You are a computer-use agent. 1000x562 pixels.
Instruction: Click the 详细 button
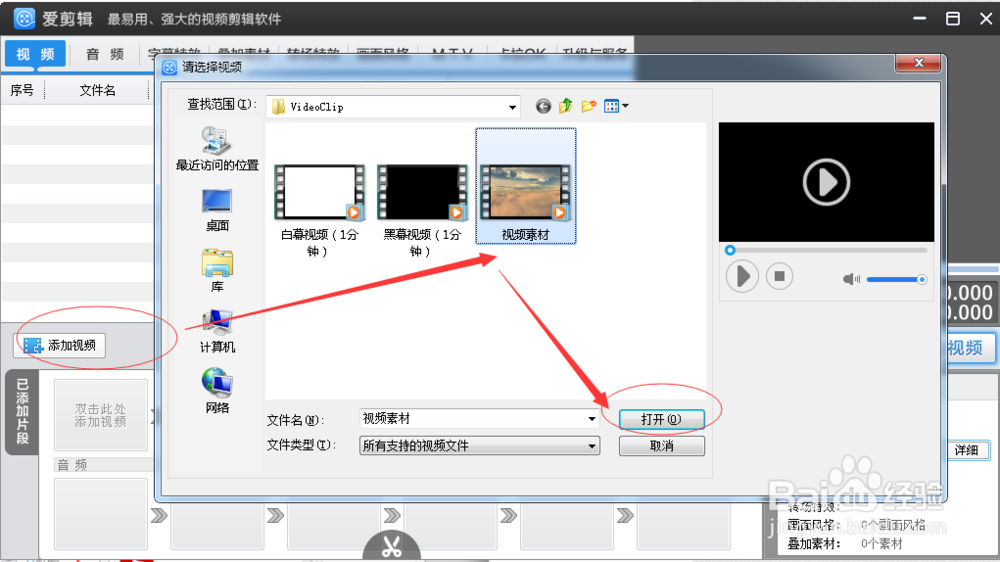[966, 450]
